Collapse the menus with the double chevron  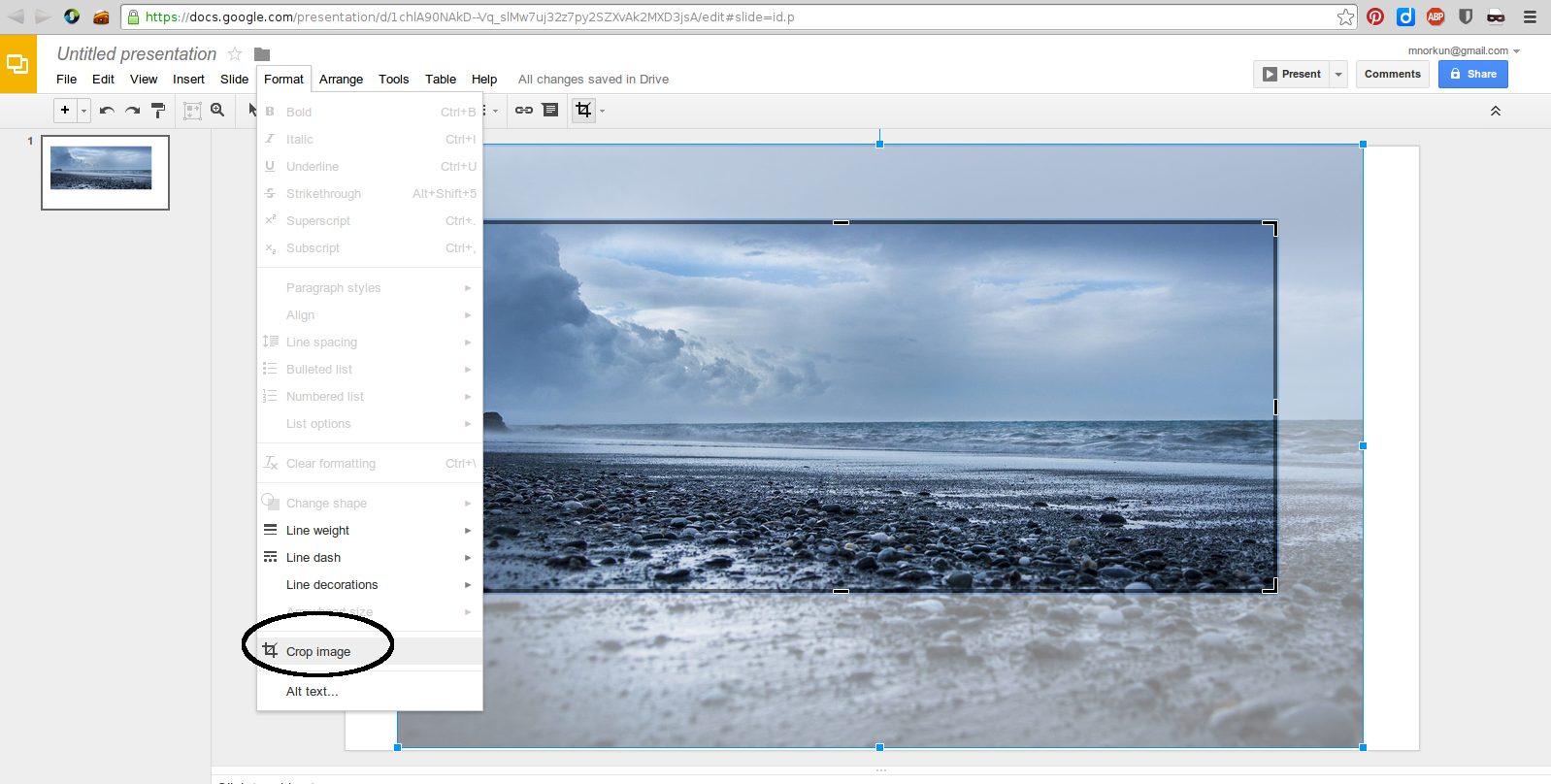coord(1496,112)
